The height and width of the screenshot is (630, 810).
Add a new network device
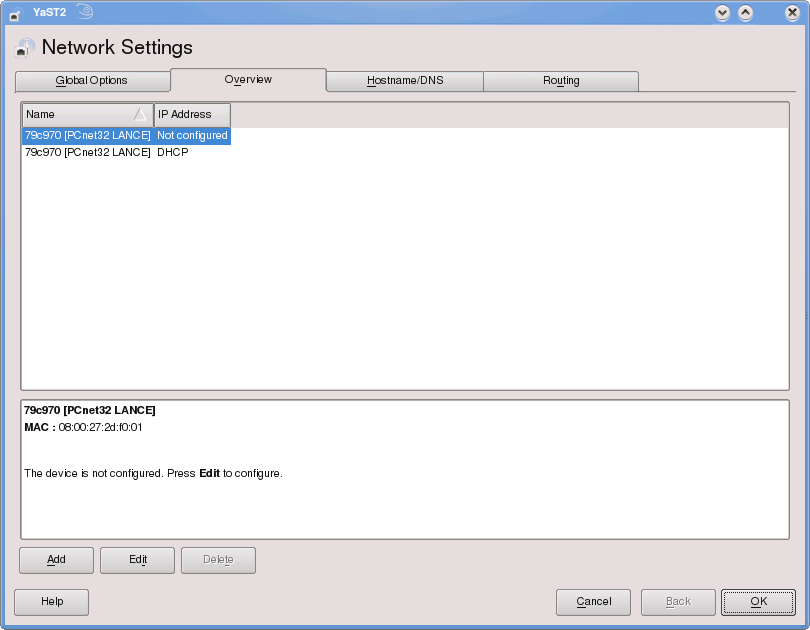(x=56, y=560)
